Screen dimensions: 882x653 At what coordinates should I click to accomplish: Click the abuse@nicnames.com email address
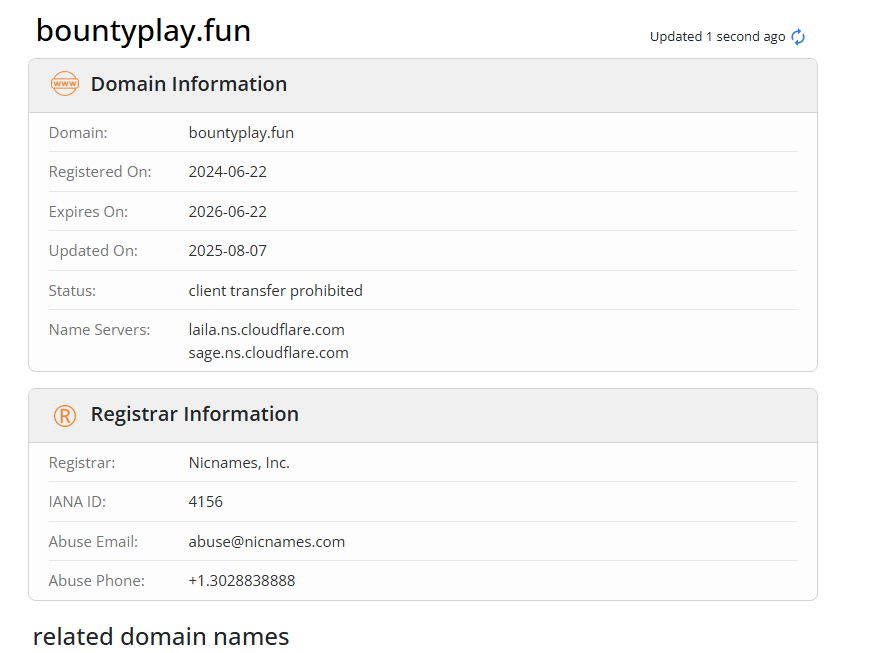(x=266, y=542)
